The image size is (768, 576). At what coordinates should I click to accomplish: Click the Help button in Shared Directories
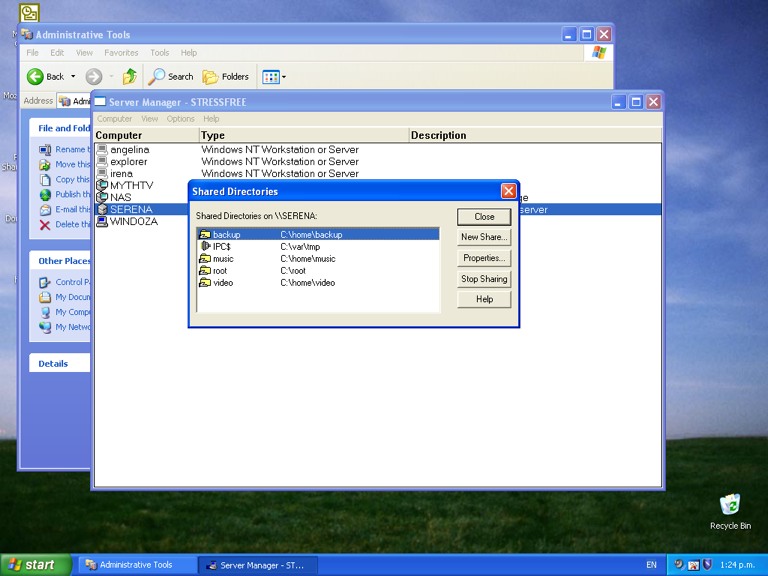484,299
